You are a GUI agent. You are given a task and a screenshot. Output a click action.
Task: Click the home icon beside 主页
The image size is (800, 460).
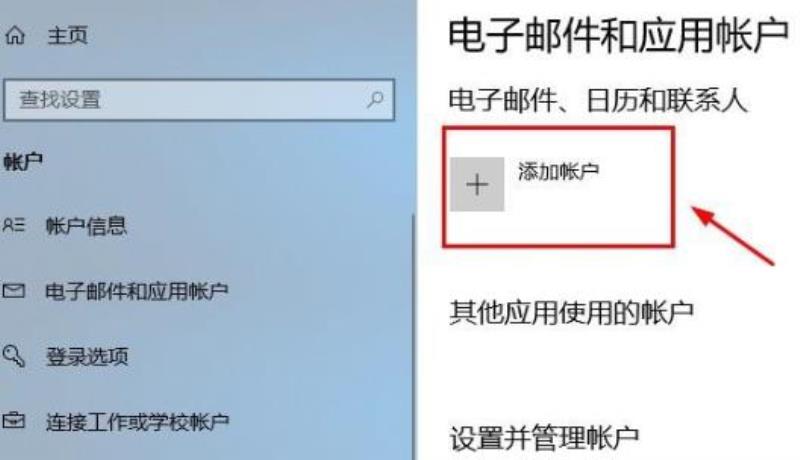pyautogui.click(x=15, y=36)
